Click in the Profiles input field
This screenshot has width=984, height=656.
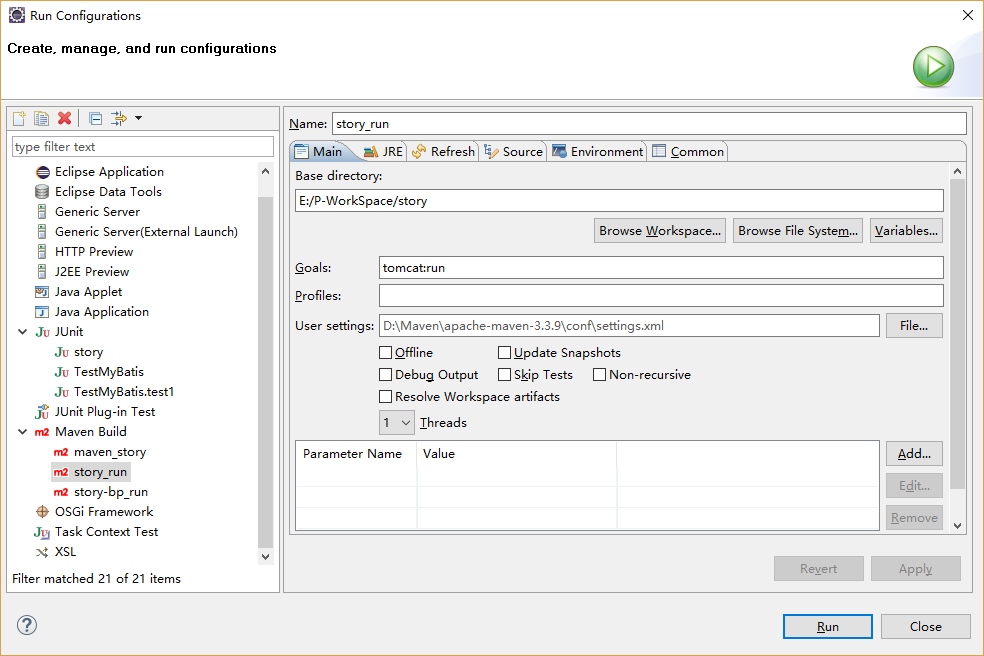click(x=661, y=296)
